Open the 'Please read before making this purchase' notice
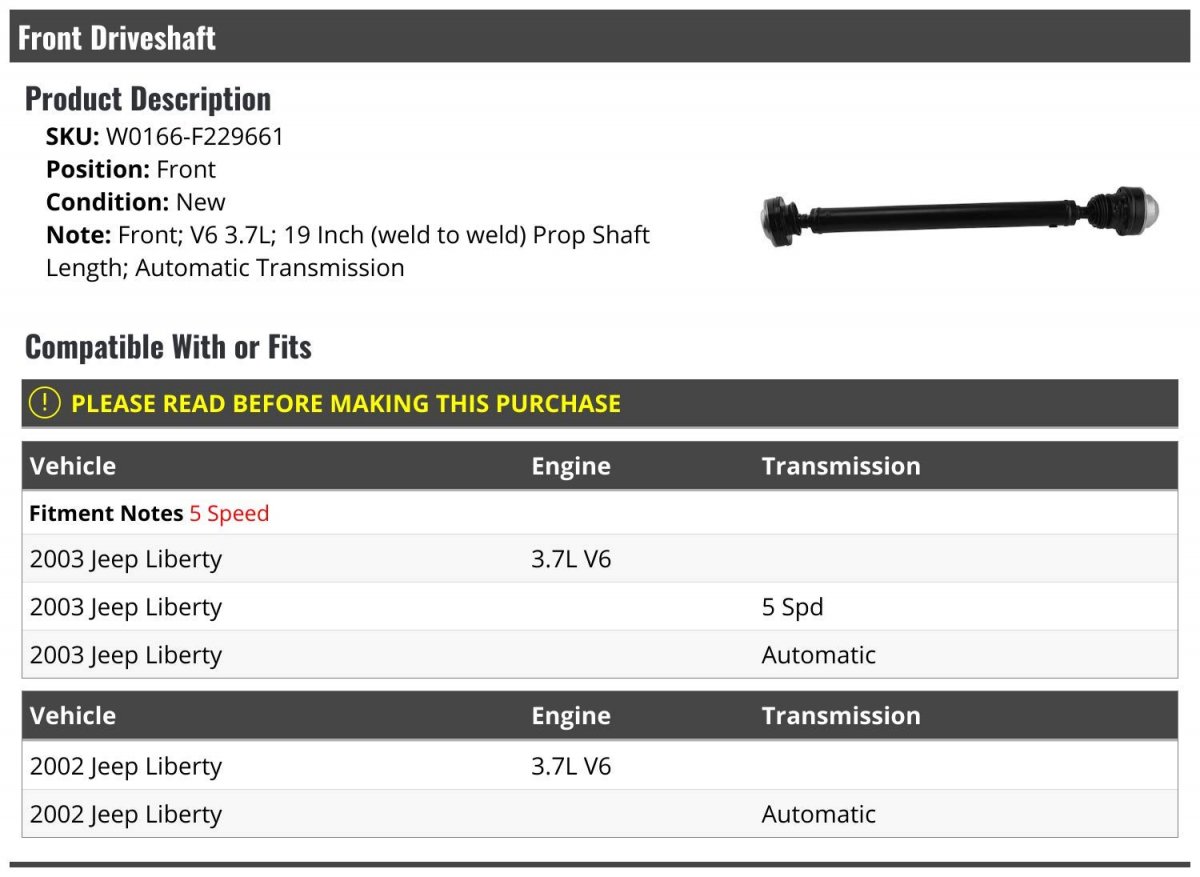Viewport: 1200px width, 877px height. 346,404
